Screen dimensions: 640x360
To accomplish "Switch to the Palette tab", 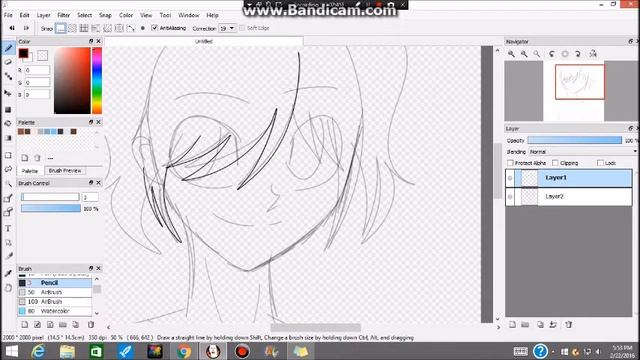I will coord(29,171).
